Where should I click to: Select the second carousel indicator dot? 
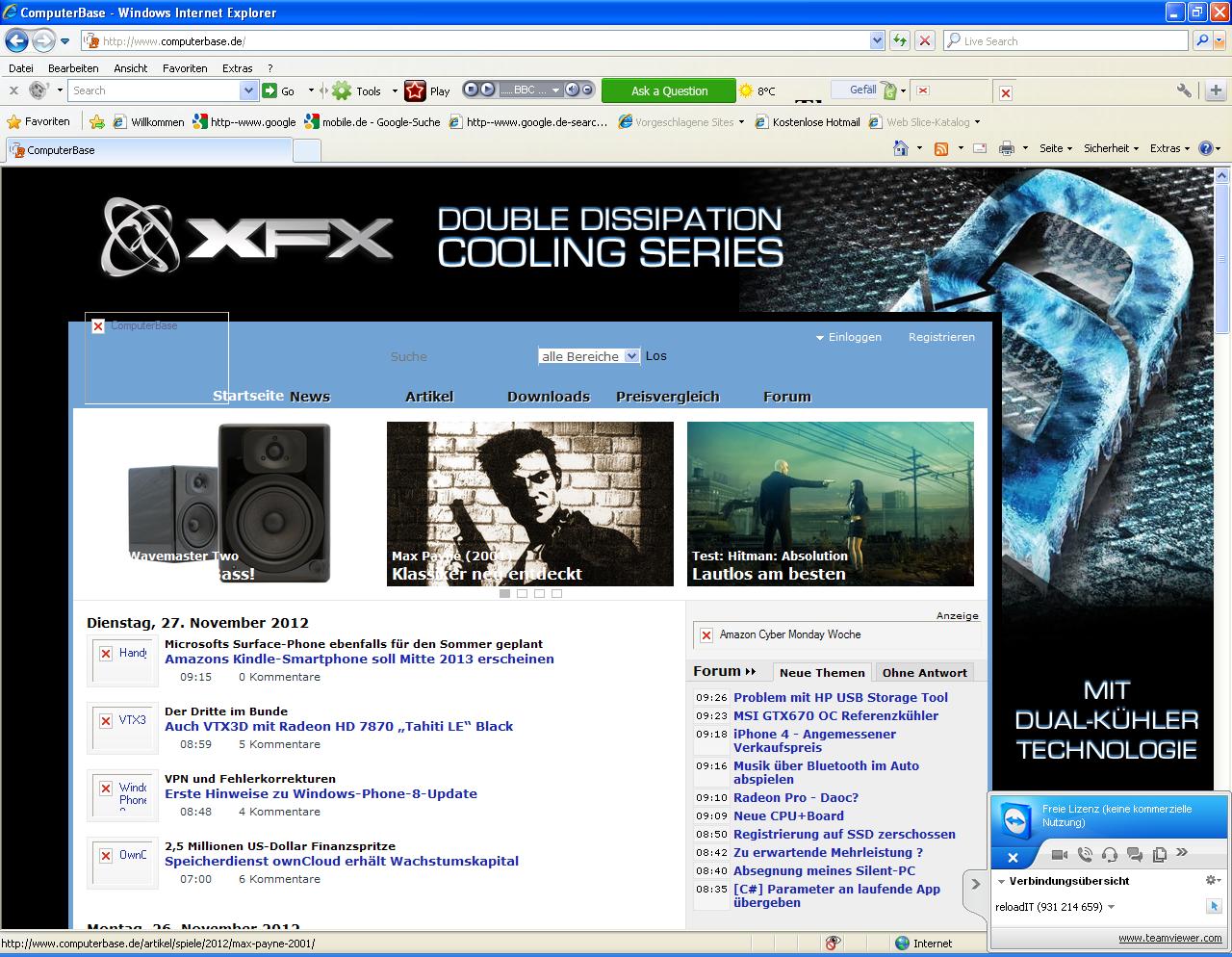[522, 593]
